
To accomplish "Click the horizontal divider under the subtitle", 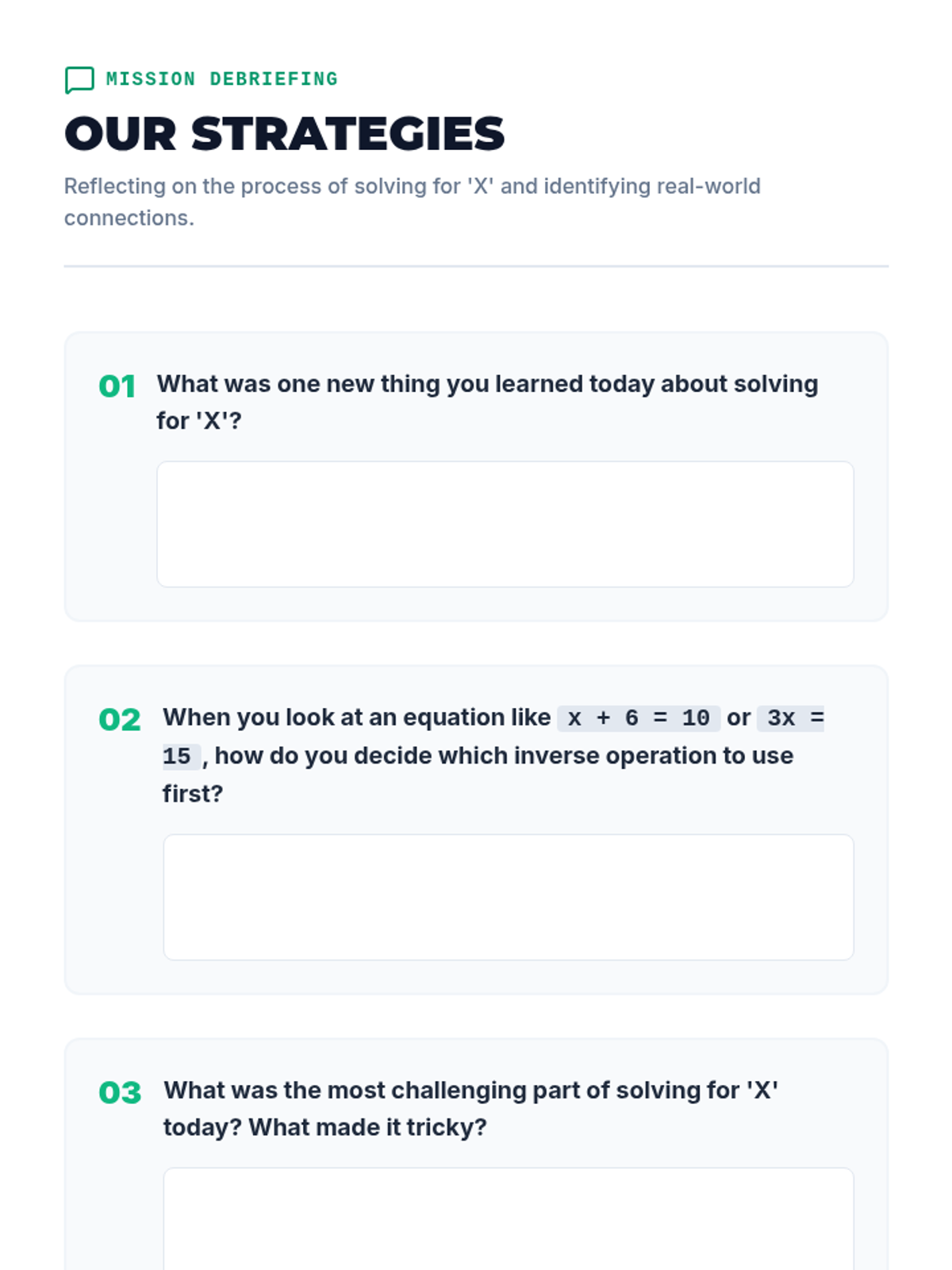I will [476, 267].
